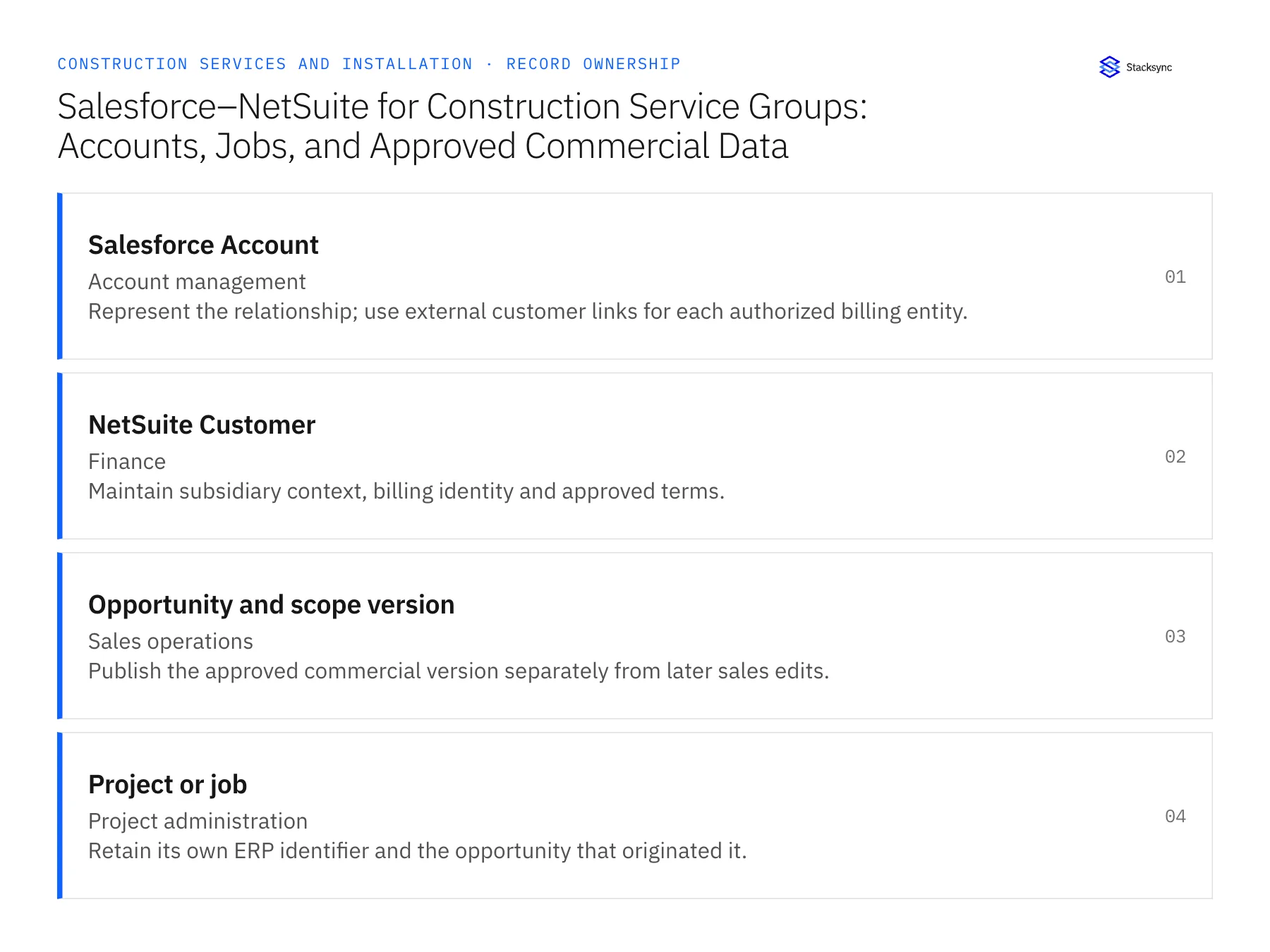Image resolution: width=1270 pixels, height=952 pixels.
Task: Click the number 02 label
Action: click(1175, 456)
